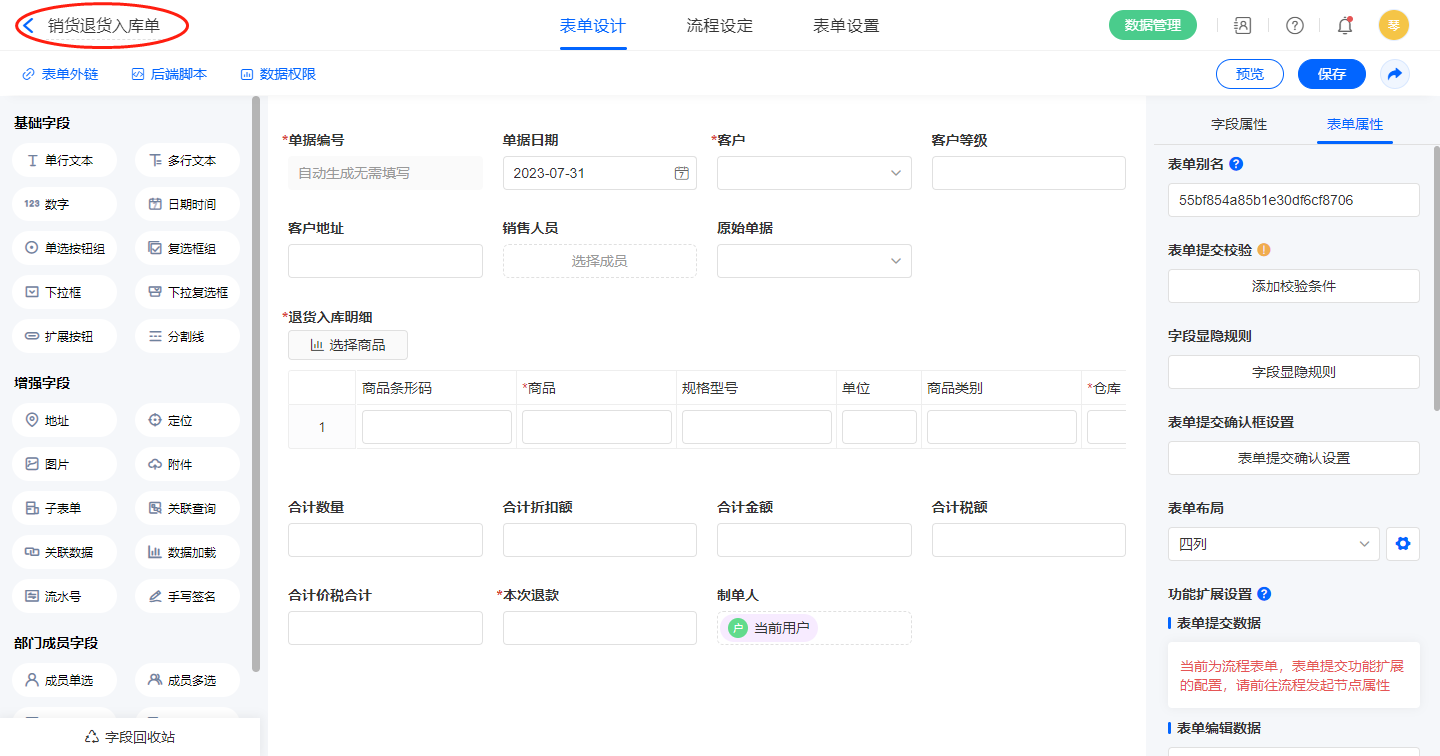Click the help question mark icon
1440x756 pixels.
click(1294, 26)
